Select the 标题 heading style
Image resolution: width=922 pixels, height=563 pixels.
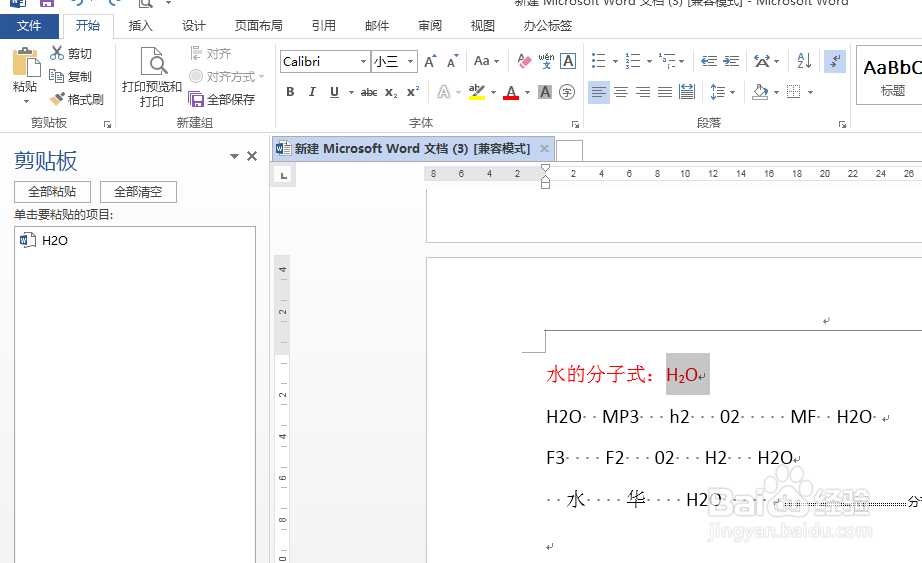click(891, 75)
